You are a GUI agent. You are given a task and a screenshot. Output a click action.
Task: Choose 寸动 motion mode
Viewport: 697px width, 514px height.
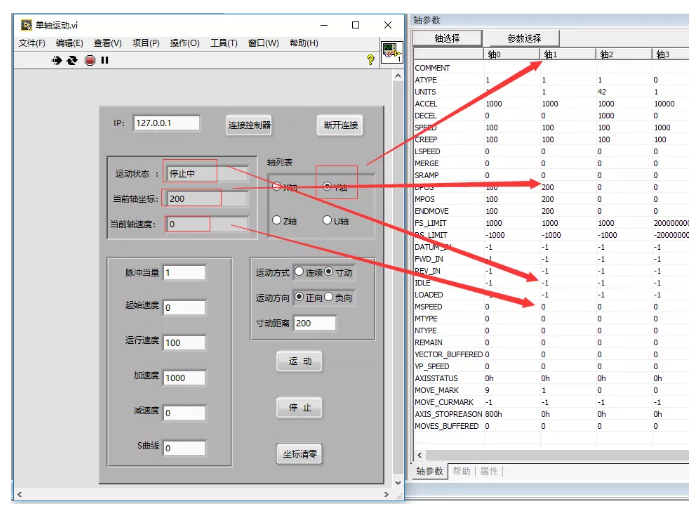[328, 272]
